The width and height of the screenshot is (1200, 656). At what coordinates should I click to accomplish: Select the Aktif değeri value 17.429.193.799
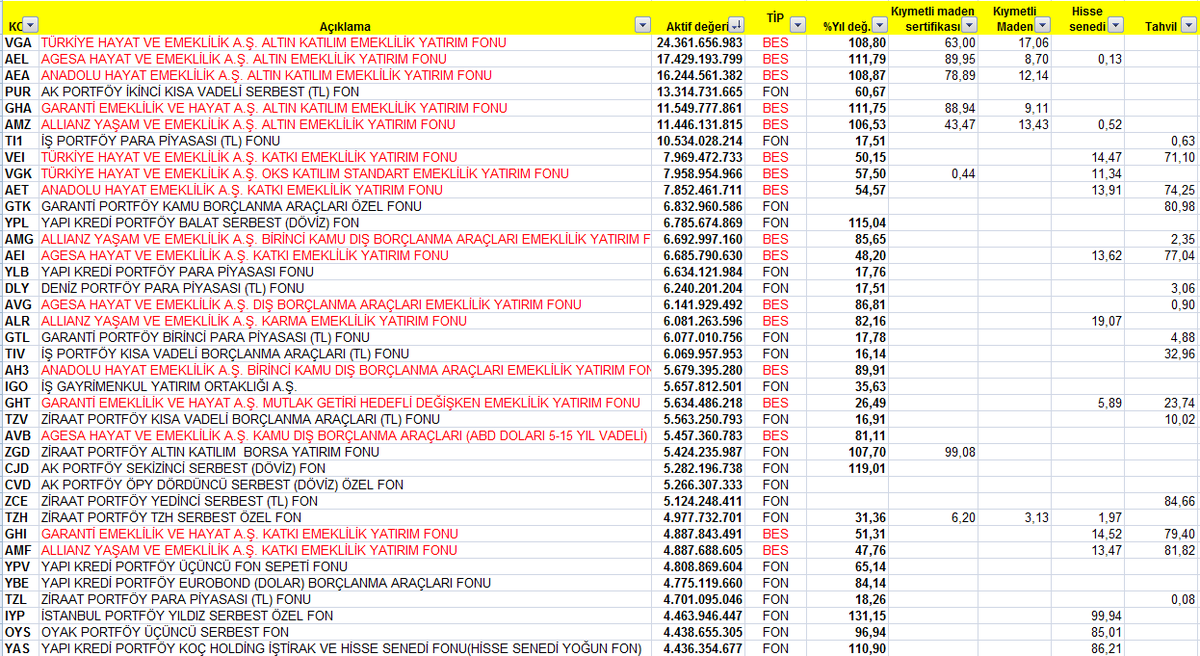click(x=700, y=60)
